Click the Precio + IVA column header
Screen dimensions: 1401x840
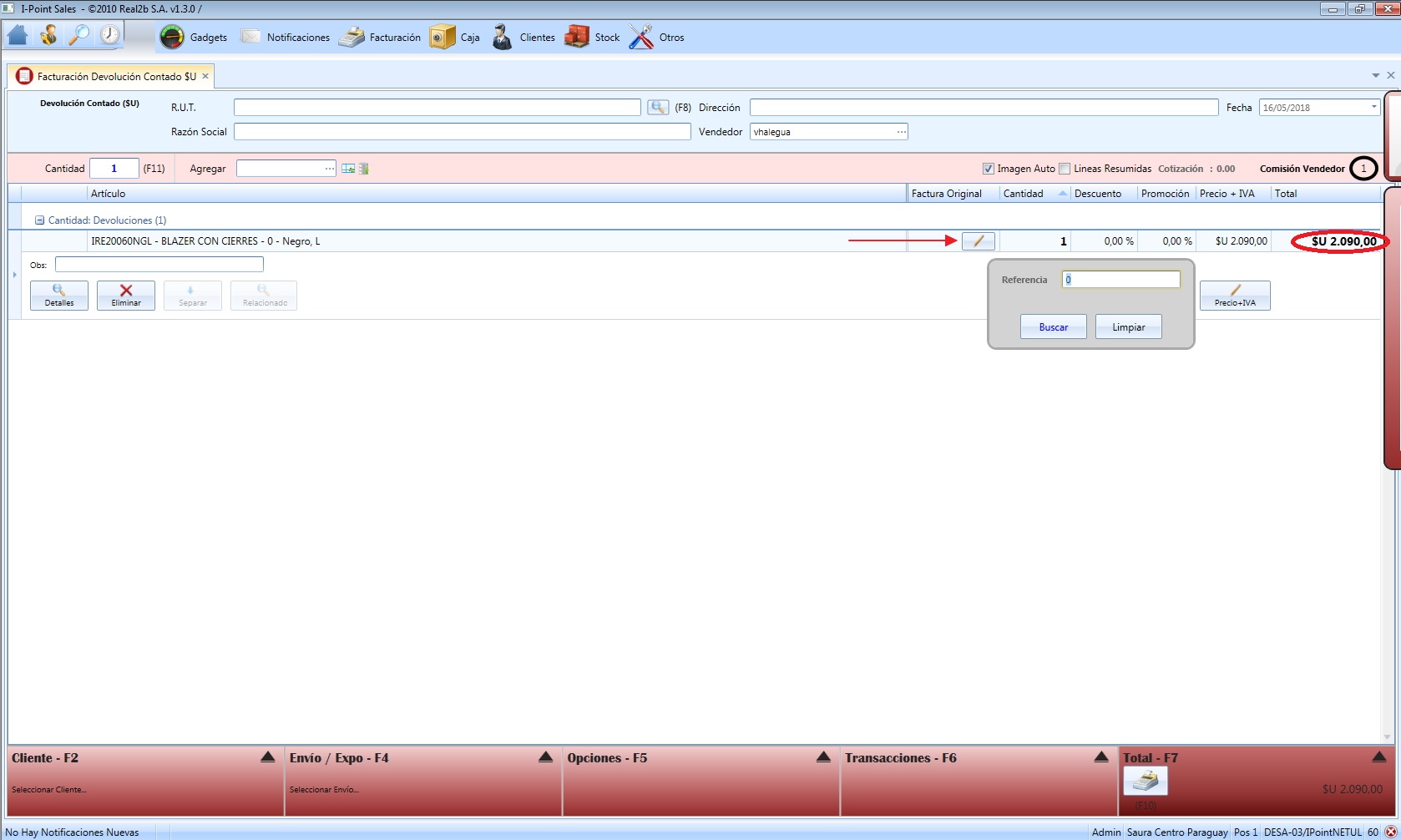point(1232,194)
